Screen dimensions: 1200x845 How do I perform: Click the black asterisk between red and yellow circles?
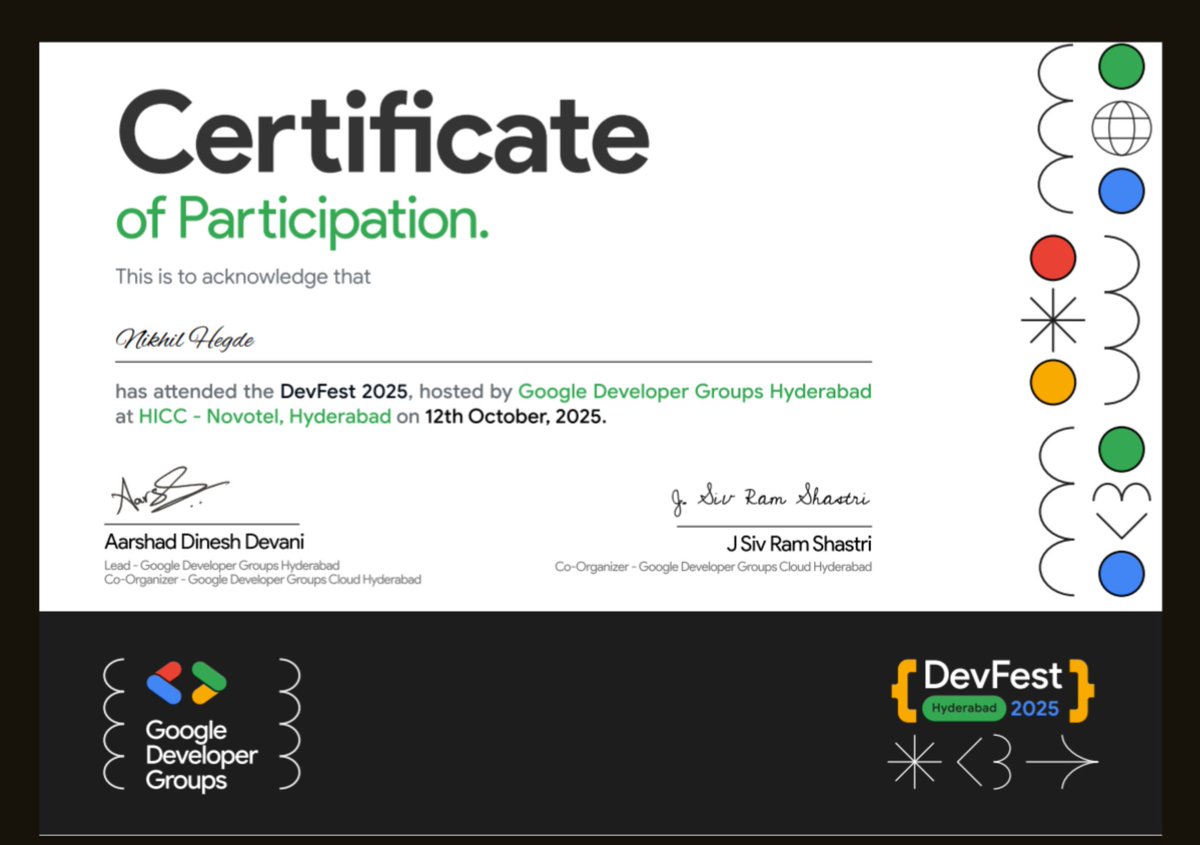[1053, 320]
